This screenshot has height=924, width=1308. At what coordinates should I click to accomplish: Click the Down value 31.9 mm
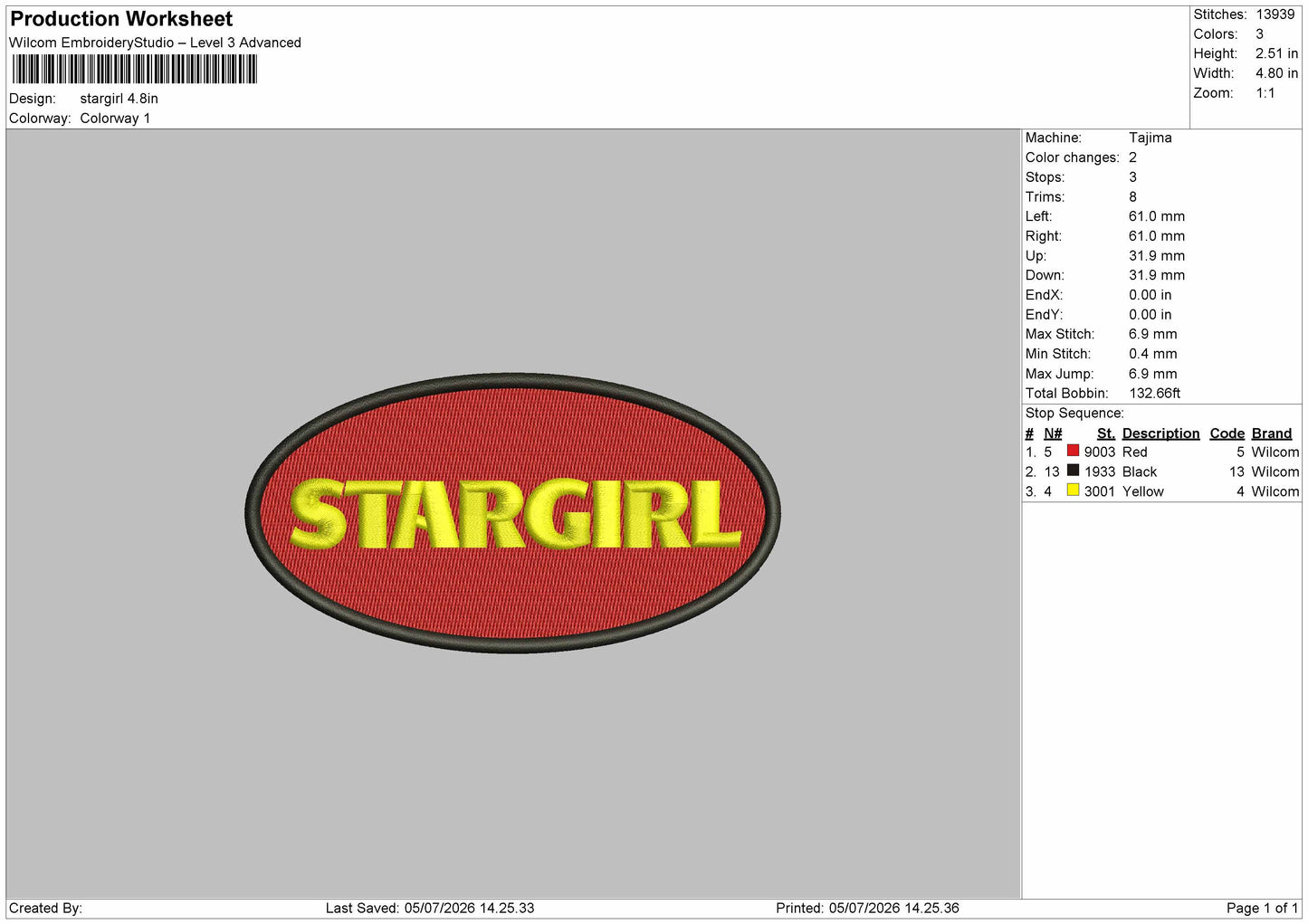(1156, 275)
